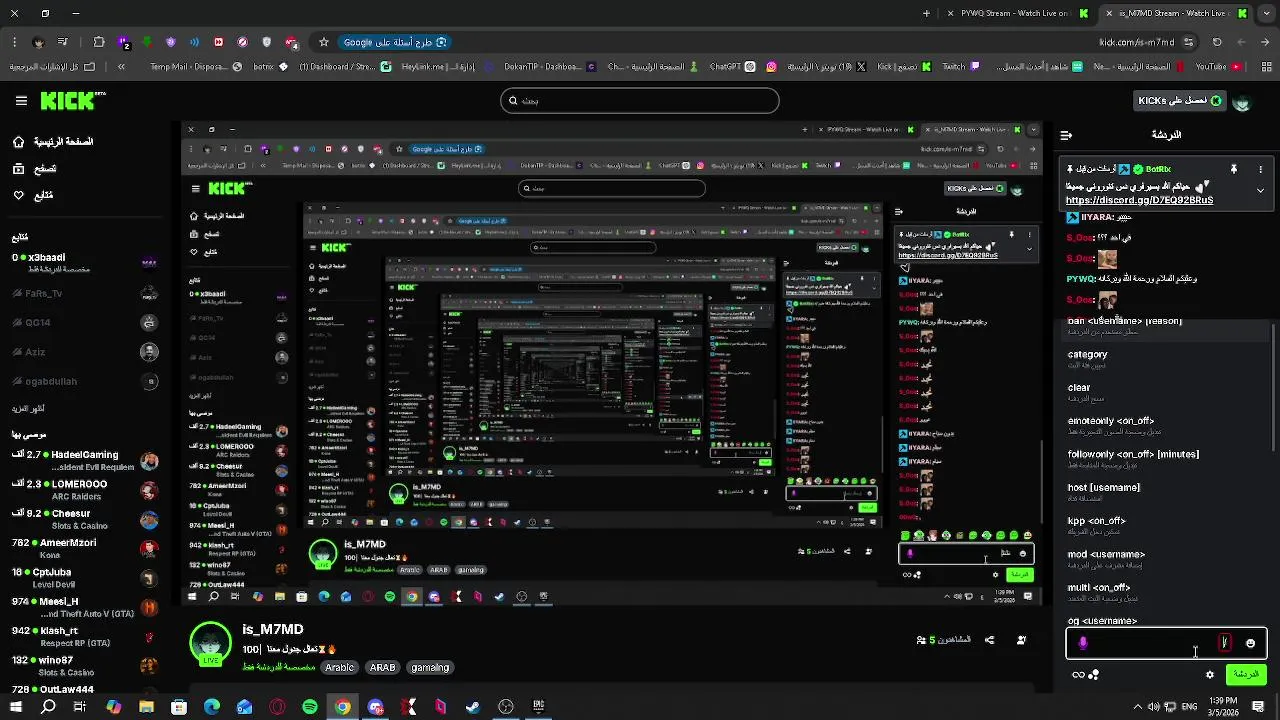Click the get KICKs button
The image size is (1280, 720).
click(1180, 101)
